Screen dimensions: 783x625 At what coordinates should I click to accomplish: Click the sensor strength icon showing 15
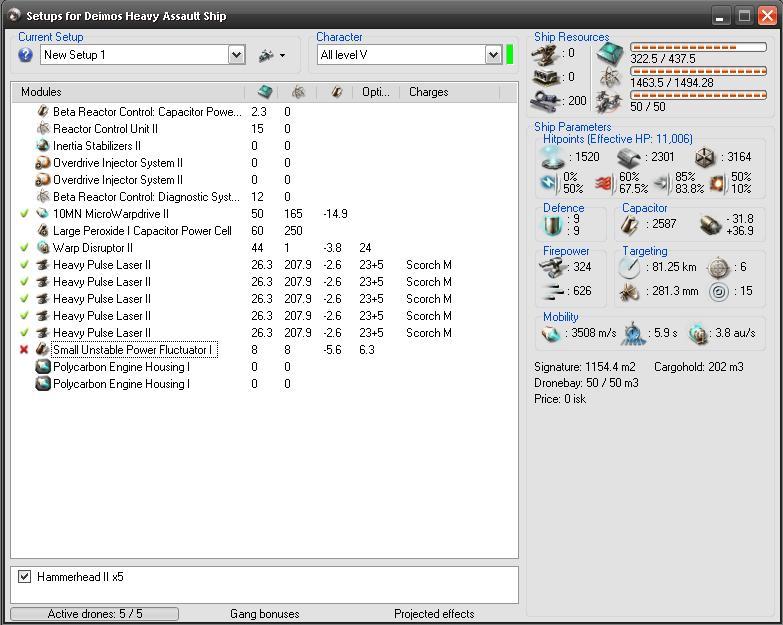(x=719, y=292)
